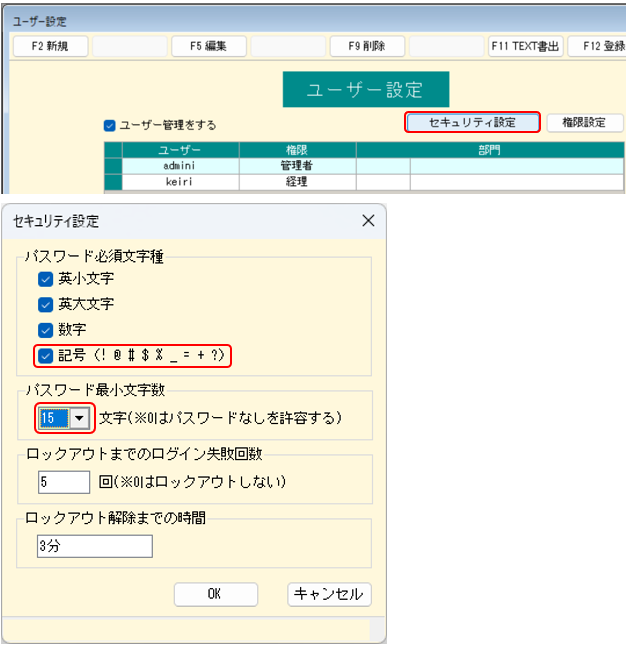
Task: Click the F5 編集 toolbar button
Action: pyautogui.click(x=208, y=46)
